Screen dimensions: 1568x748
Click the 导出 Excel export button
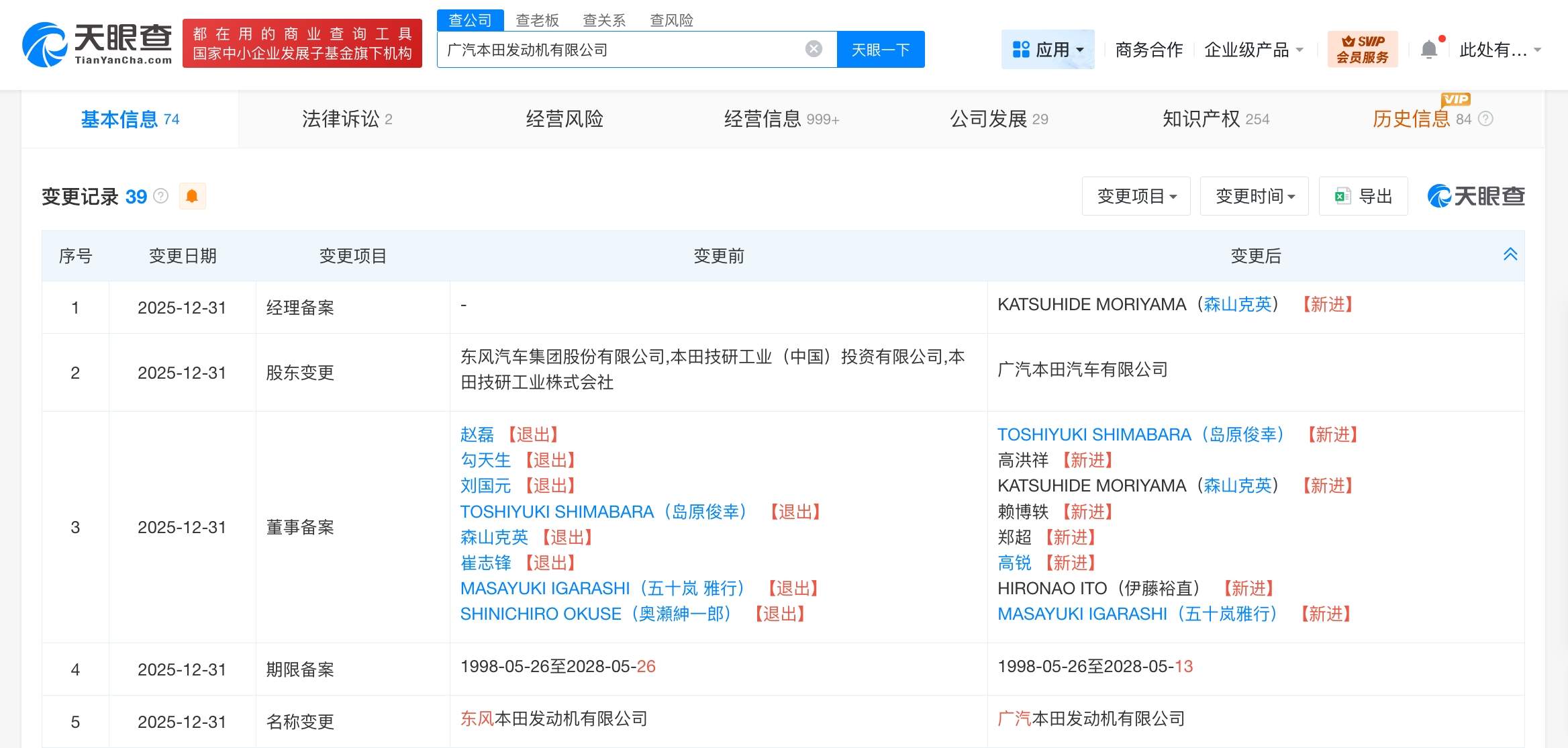pyautogui.click(x=1363, y=196)
